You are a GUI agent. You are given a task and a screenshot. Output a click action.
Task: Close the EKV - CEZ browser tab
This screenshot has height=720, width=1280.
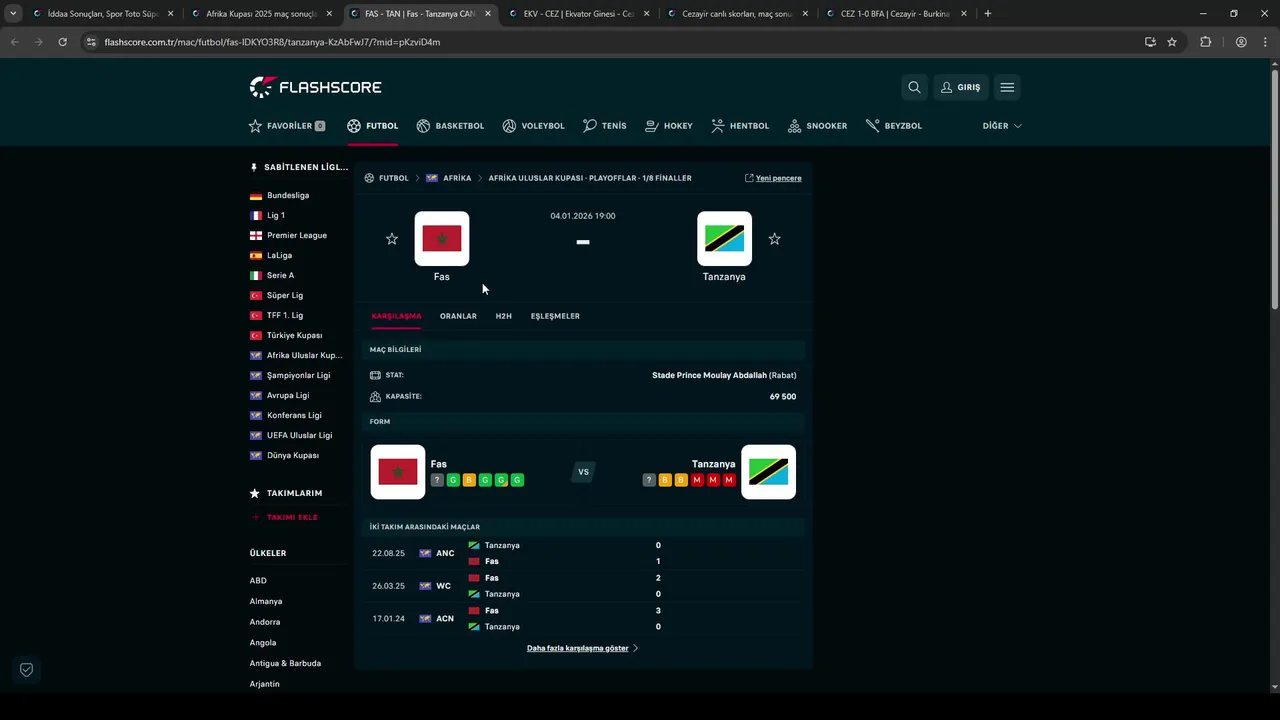pos(647,14)
